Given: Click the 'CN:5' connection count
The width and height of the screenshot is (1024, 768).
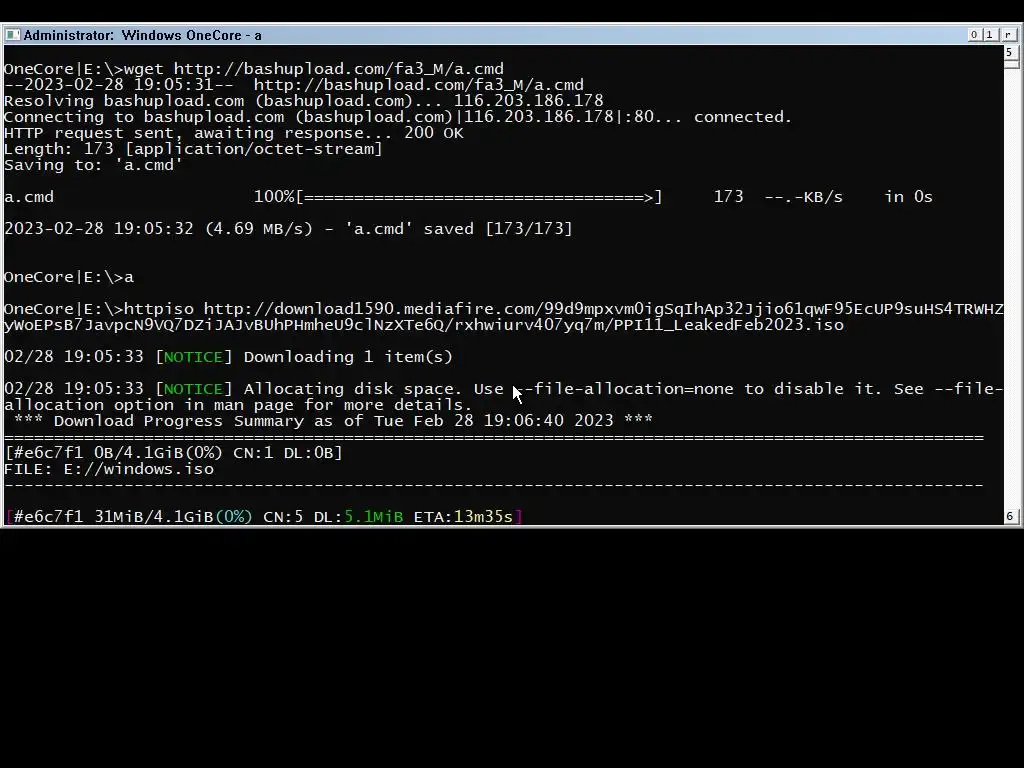Looking at the screenshot, I should click(283, 517).
